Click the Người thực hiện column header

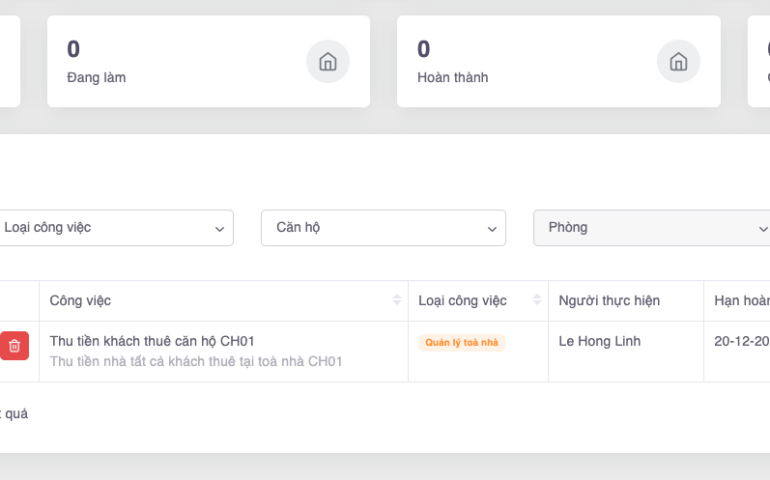click(x=609, y=301)
